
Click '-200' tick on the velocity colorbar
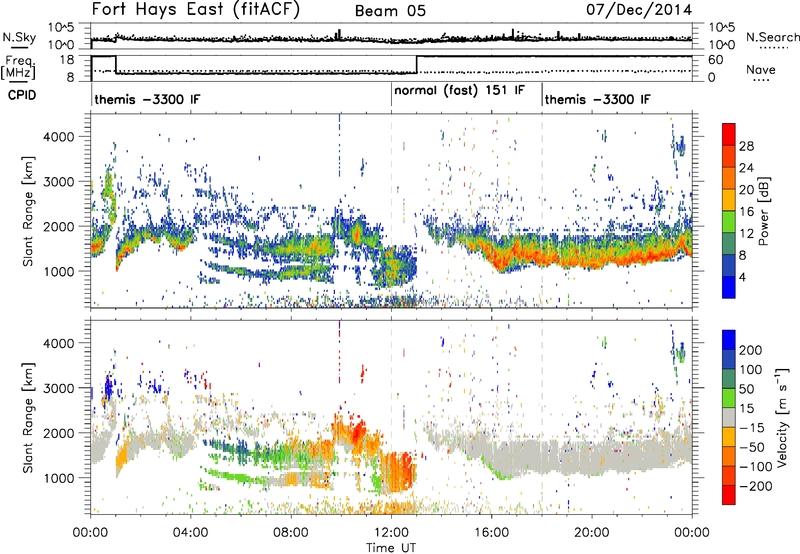click(756, 486)
